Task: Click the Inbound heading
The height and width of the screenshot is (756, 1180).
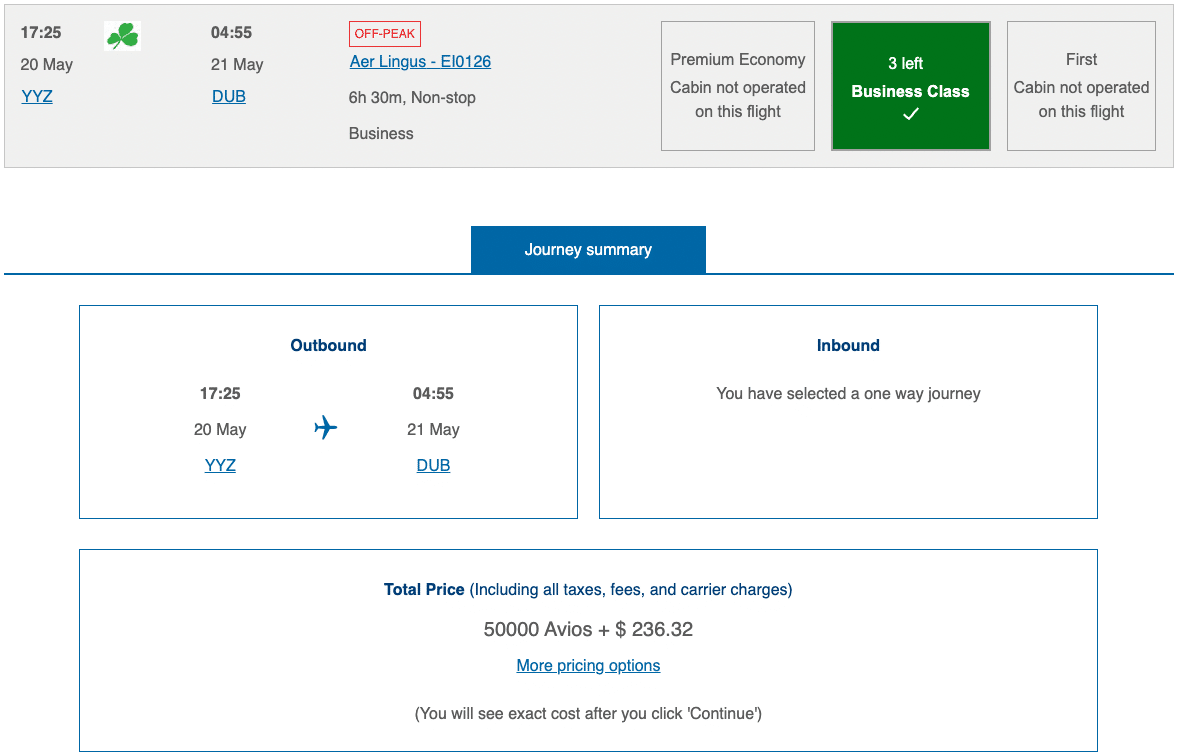Action: (848, 346)
